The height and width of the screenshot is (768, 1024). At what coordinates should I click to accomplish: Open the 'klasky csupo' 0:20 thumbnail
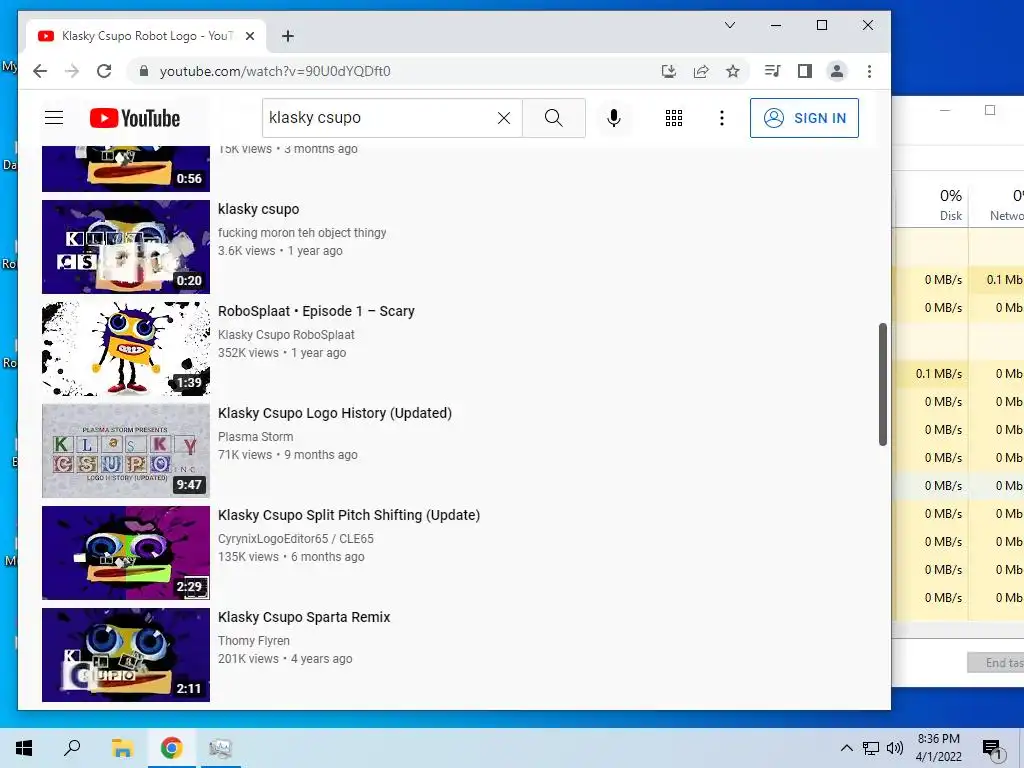coord(126,247)
